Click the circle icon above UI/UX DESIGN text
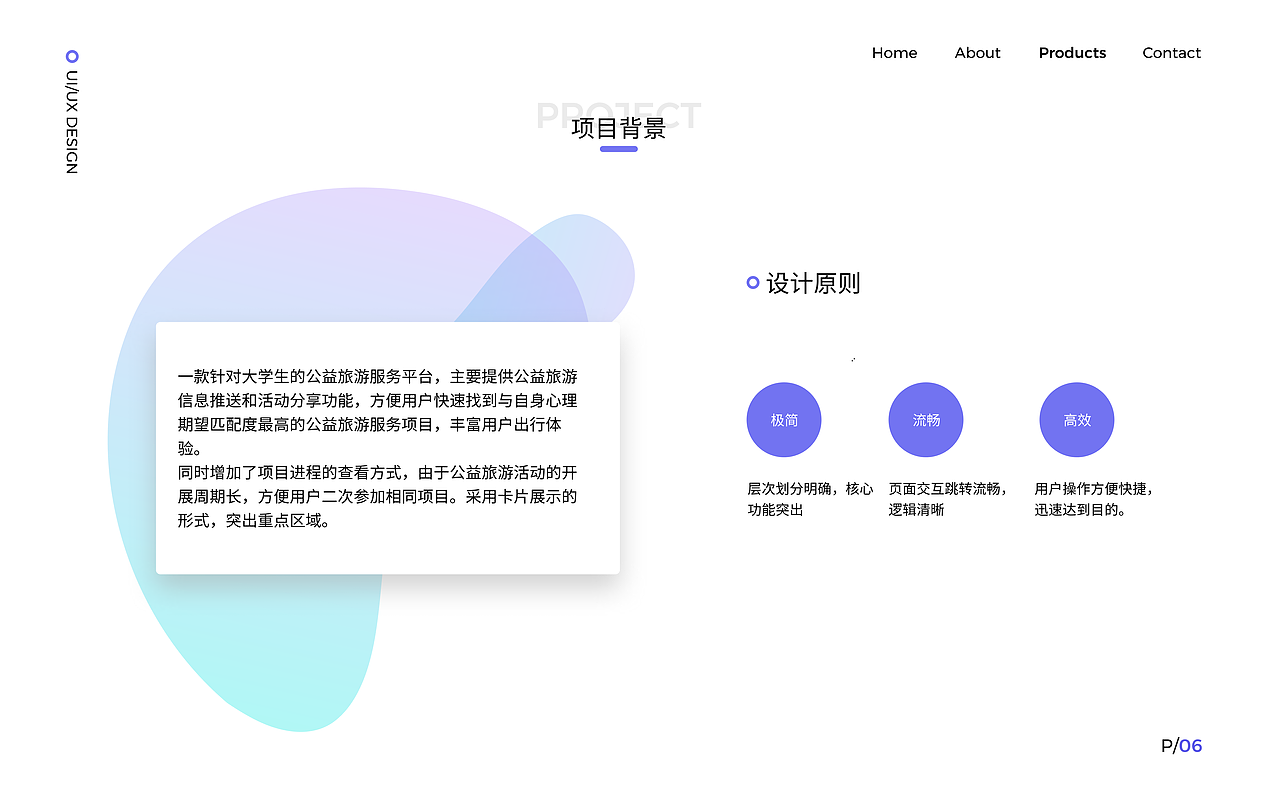The width and height of the screenshot is (1280, 800). (70, 57)
